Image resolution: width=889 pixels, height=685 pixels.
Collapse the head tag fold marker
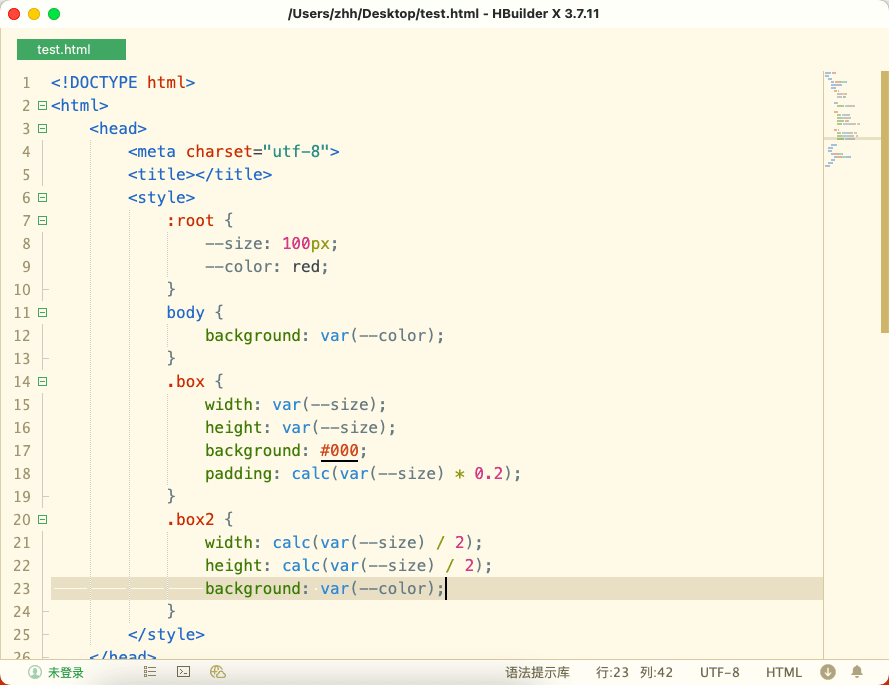click(x=42, y=128)
